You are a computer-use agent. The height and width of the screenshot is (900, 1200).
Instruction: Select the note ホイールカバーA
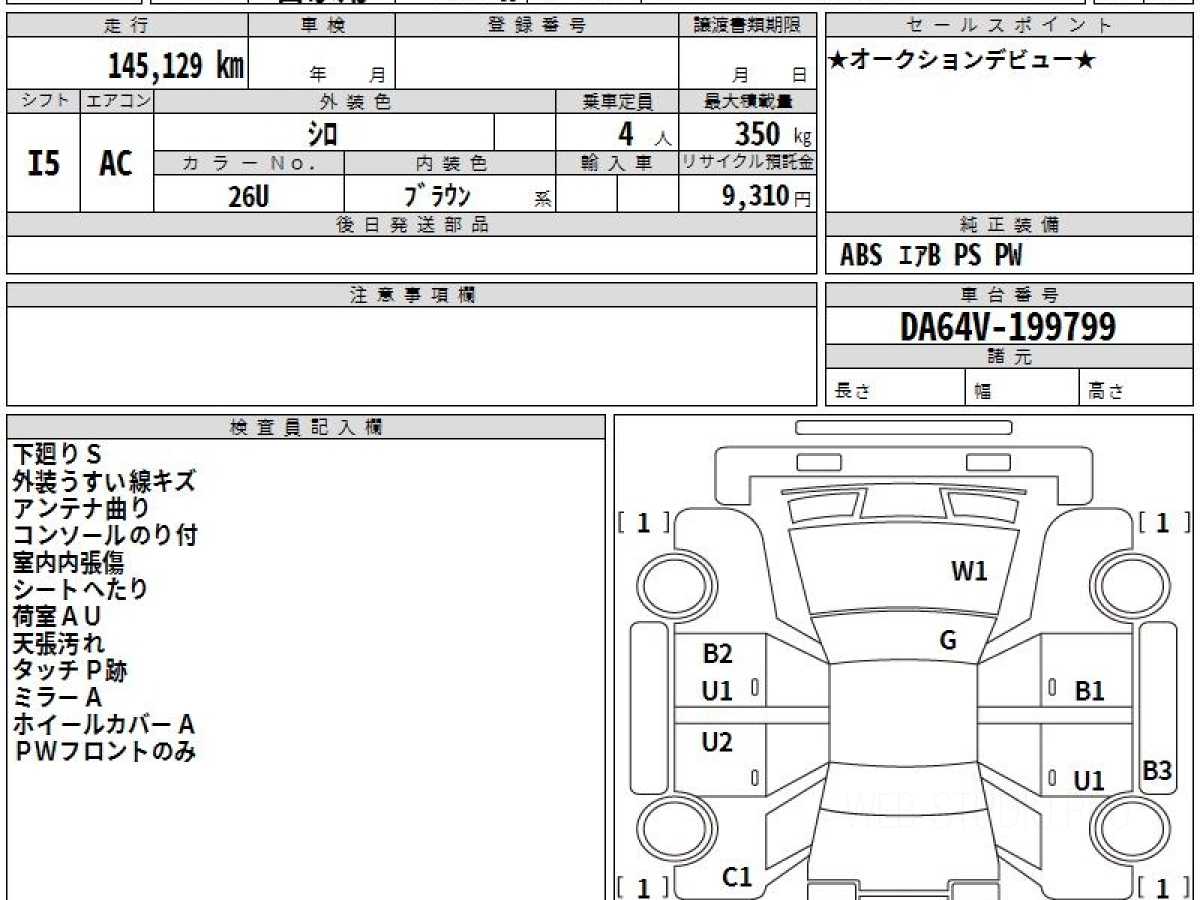(x=104, y=724)
